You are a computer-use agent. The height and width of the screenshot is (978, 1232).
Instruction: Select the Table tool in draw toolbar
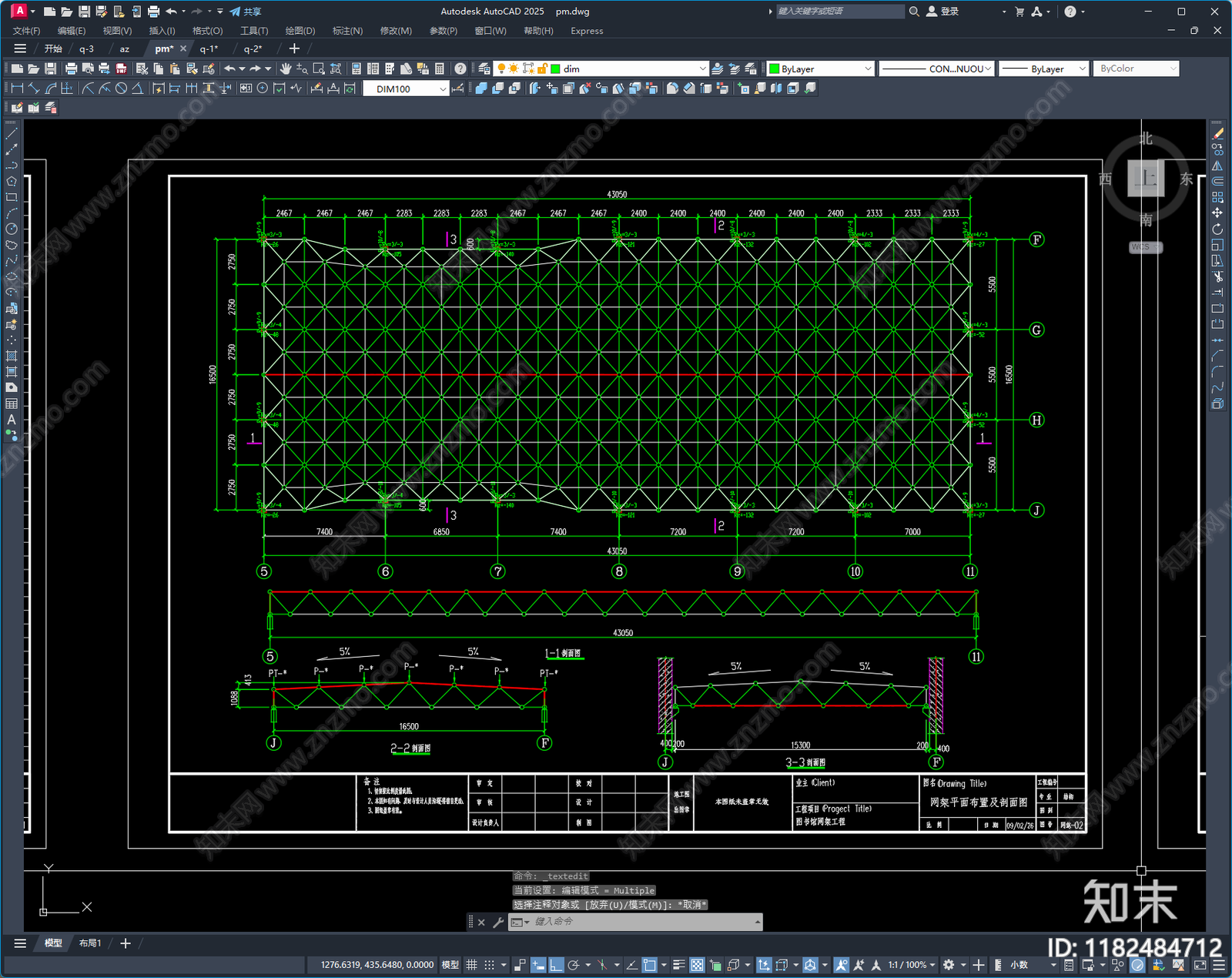coord(11,404)
